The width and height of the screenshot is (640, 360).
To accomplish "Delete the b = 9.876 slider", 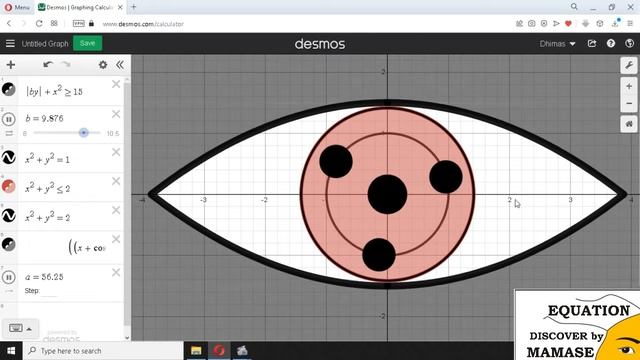I will [x=116, y=114].
